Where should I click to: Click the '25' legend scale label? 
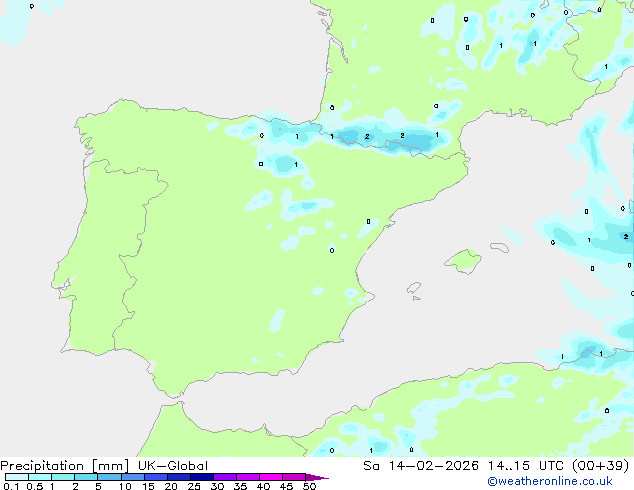tap(194, 486)
